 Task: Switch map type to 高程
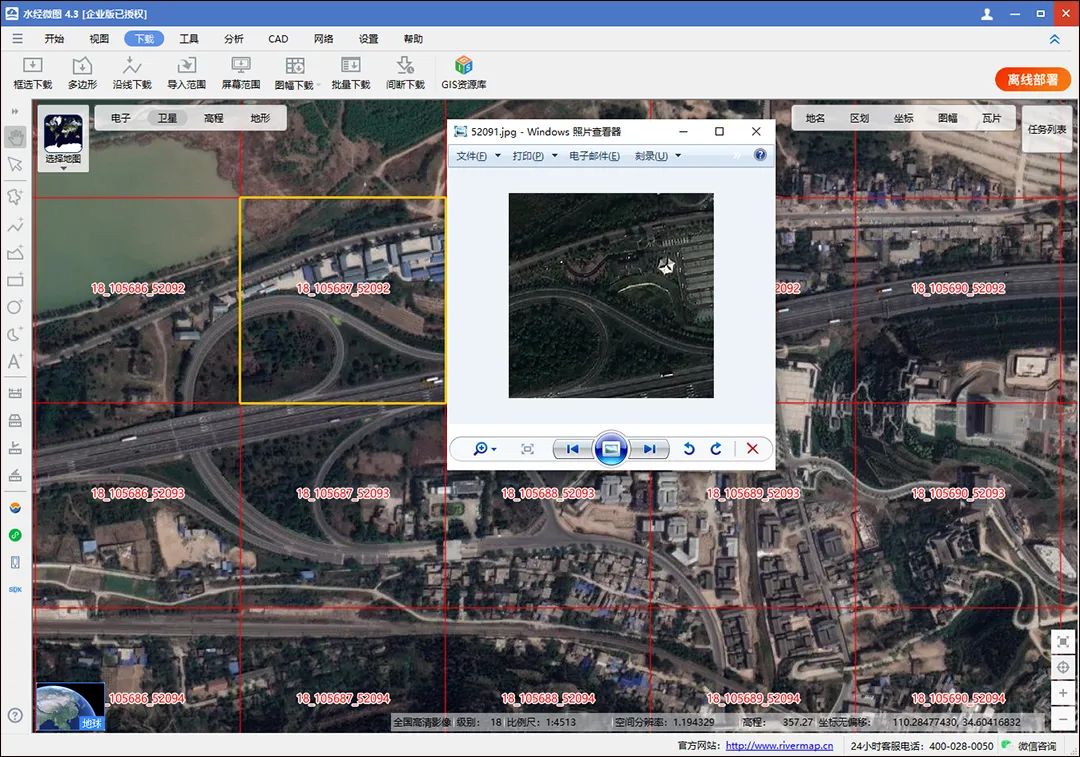pos(214,118)
